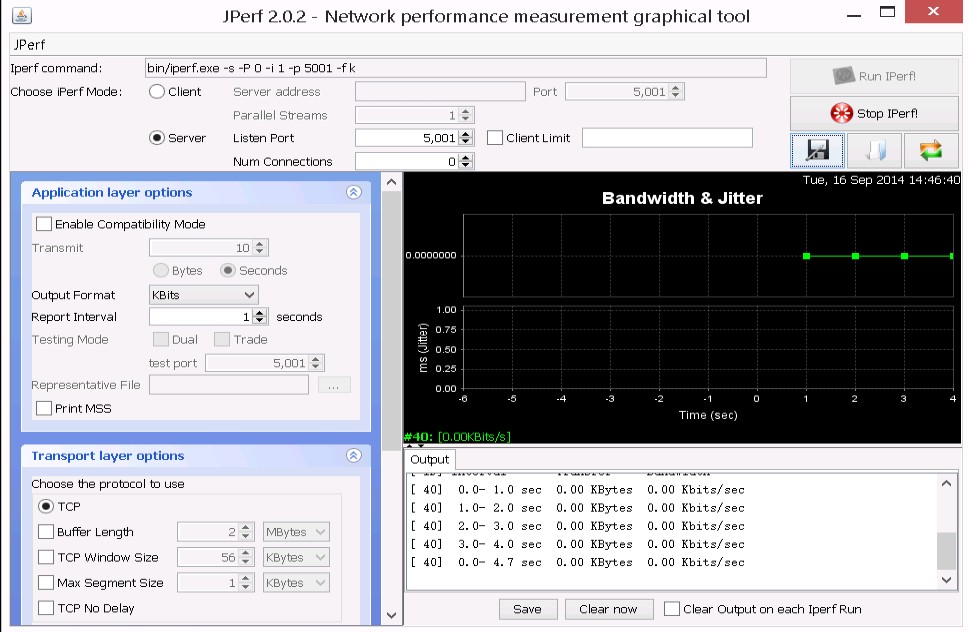Maximize the JPerf window

[887, 12]
